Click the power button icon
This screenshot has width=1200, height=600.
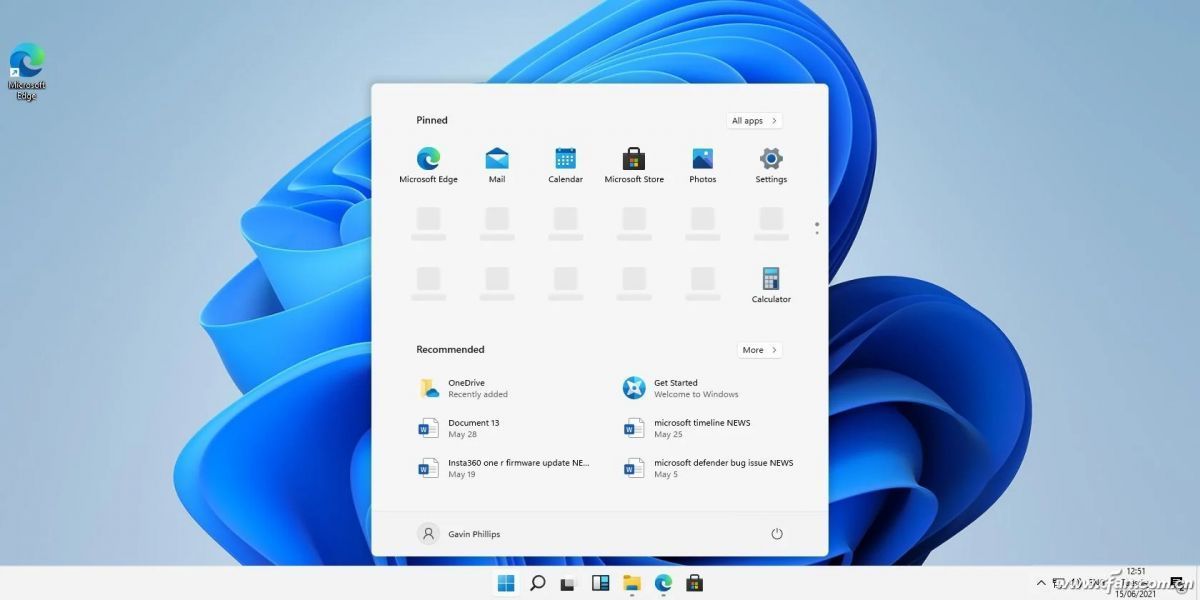point(777,534)
